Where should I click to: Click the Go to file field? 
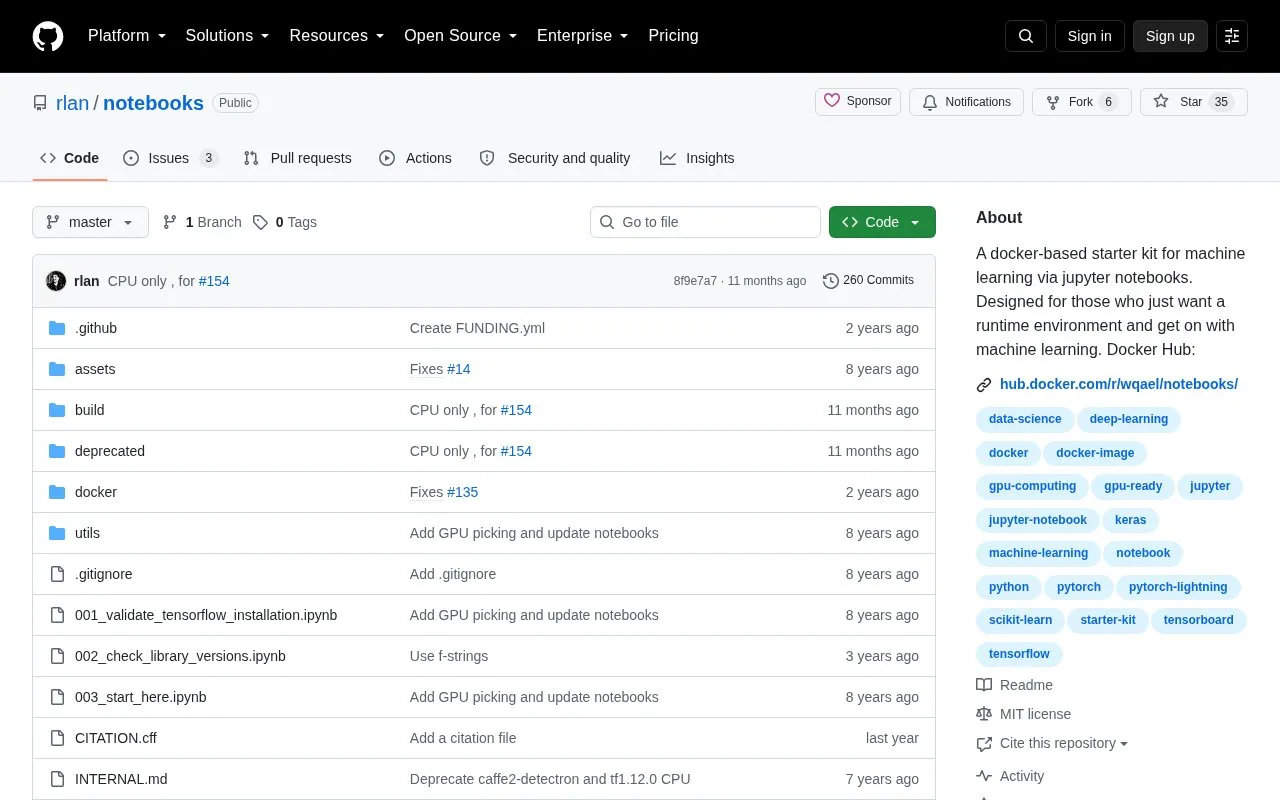pyautogui.click(x=705, y=222)
